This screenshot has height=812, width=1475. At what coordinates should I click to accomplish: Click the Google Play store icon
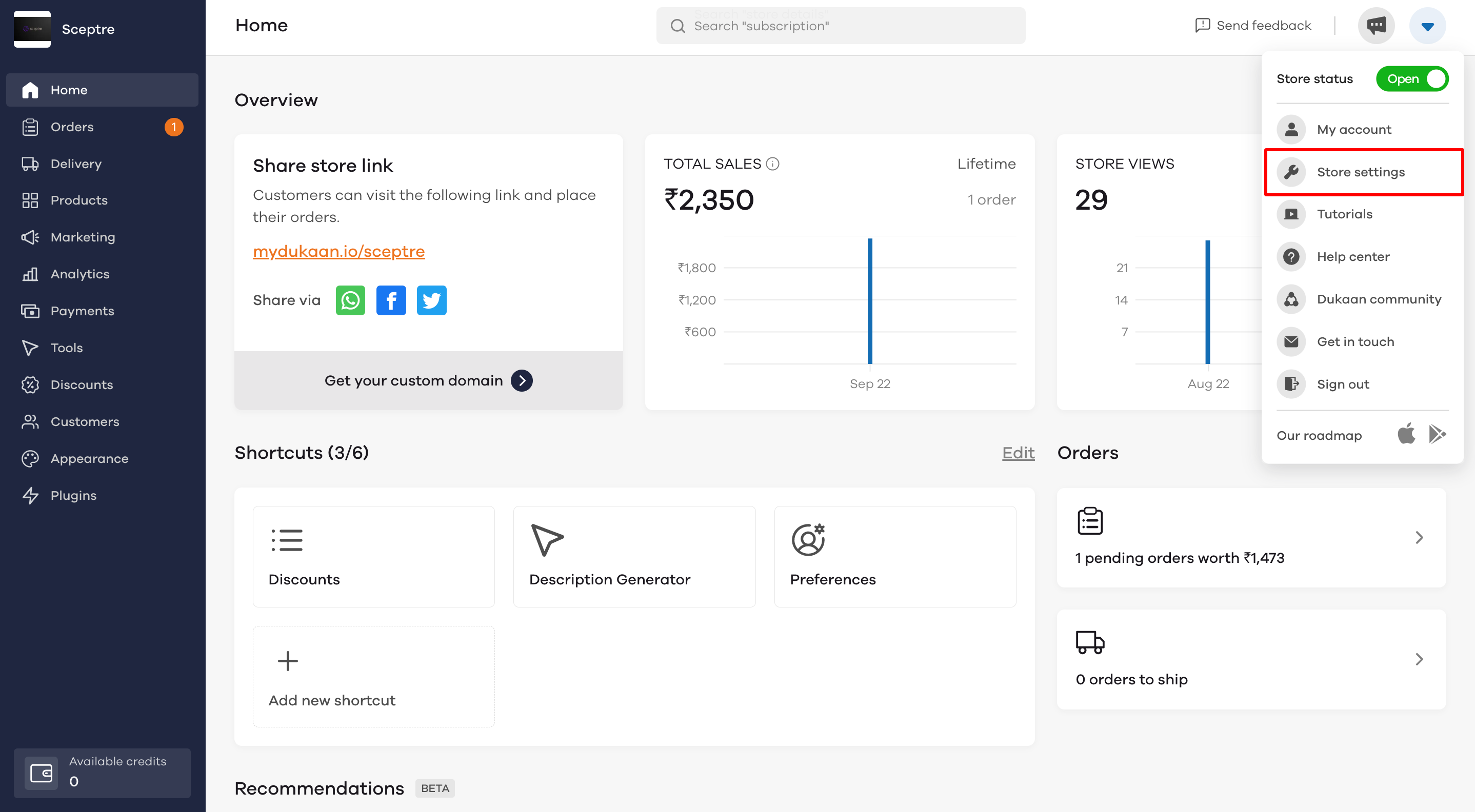click(1438, 434)
